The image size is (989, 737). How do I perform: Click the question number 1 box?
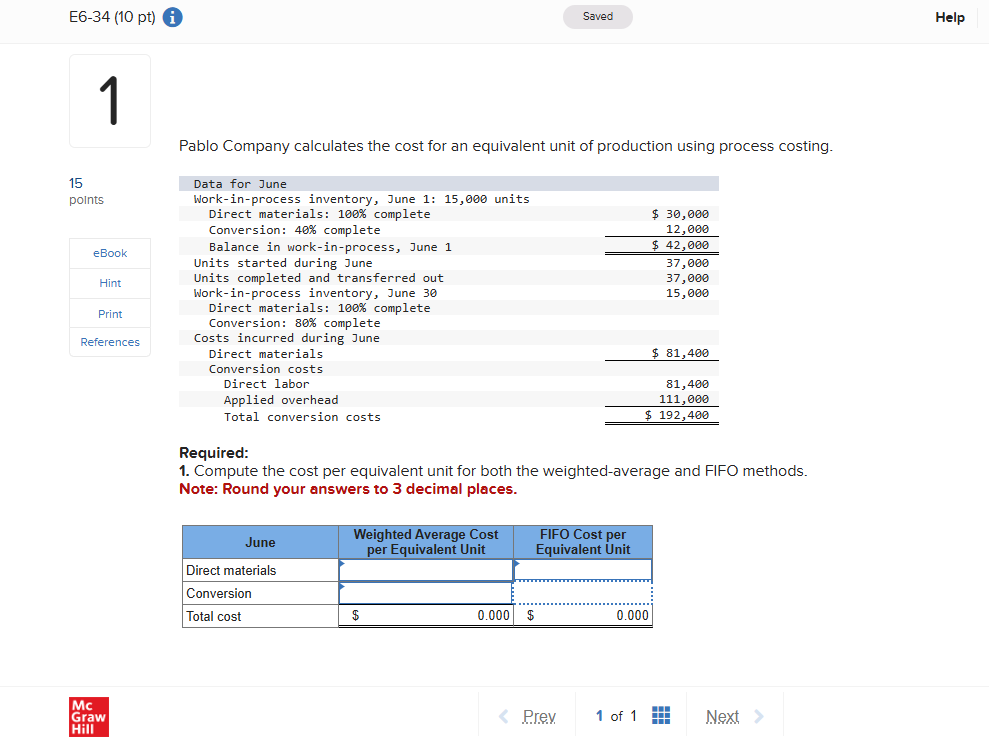[x=110, y=101]
